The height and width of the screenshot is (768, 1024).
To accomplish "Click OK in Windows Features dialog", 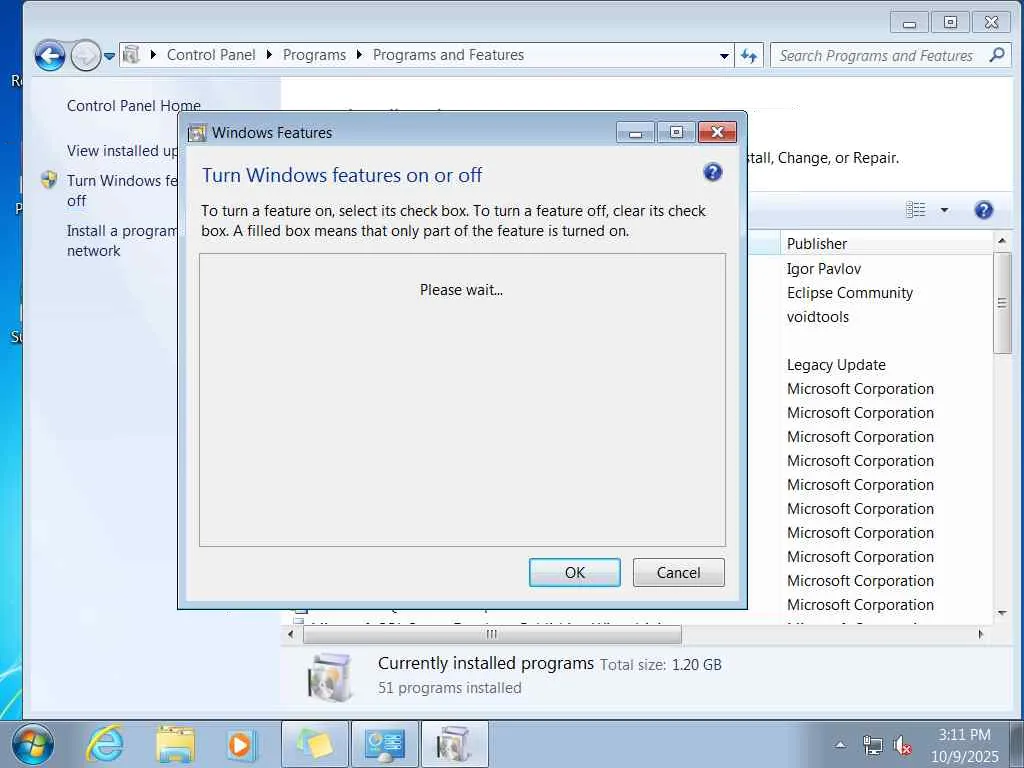I will 575,573.
